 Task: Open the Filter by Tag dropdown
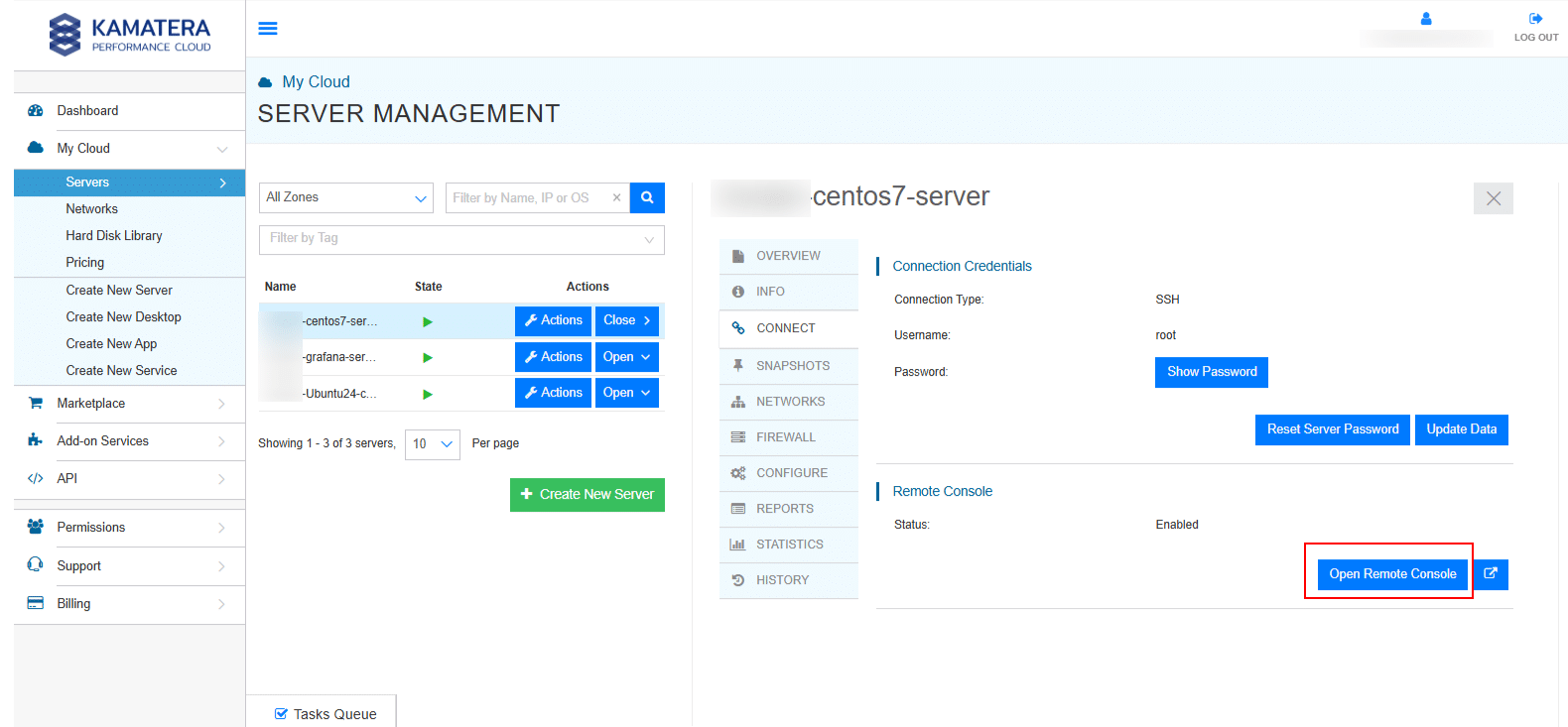(461, 239)
